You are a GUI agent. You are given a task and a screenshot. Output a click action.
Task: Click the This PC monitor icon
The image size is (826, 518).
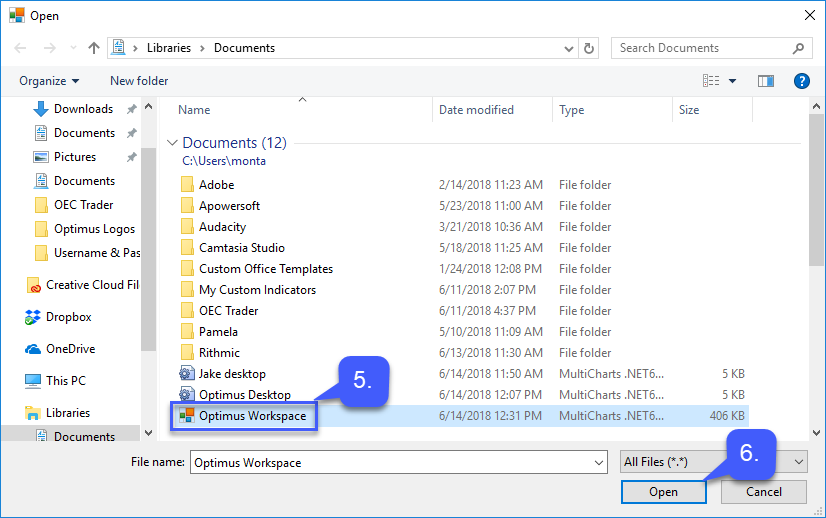point(33,381)
